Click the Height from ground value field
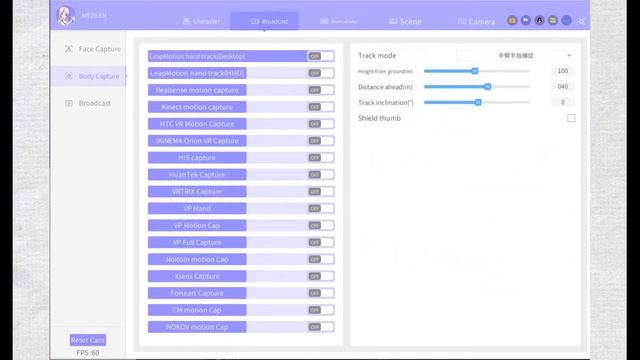The height and width of the screenshot is (360, 640). point(562,71)
